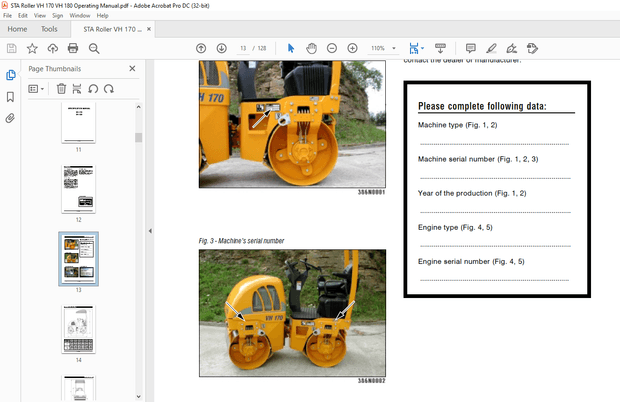This screenshot has height=402, width=620.
Task: Open the zoom level 110% dropdown
Action: (x=395, y=48)
